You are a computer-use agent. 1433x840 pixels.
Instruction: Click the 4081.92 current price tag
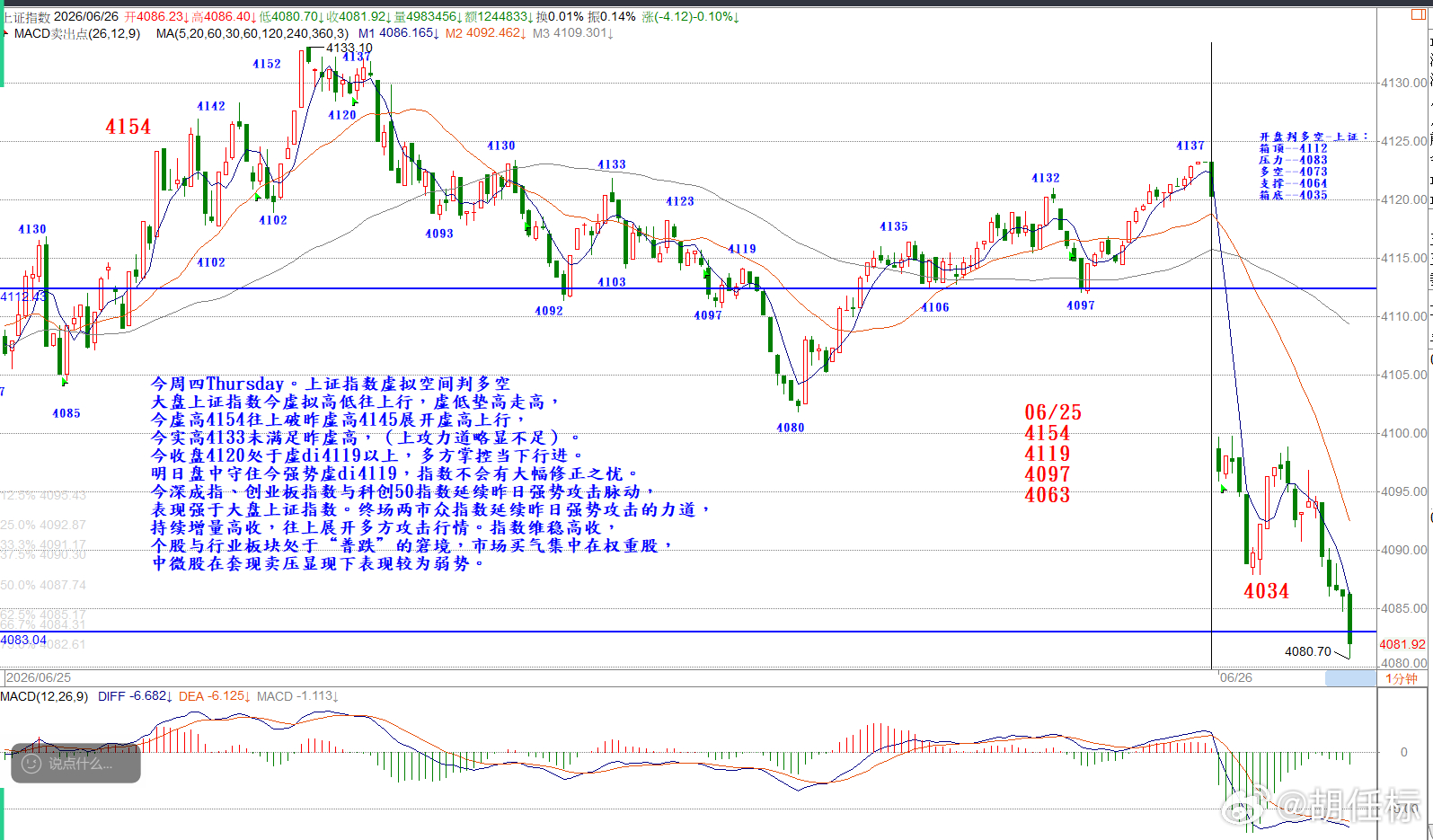(1402, 644)
